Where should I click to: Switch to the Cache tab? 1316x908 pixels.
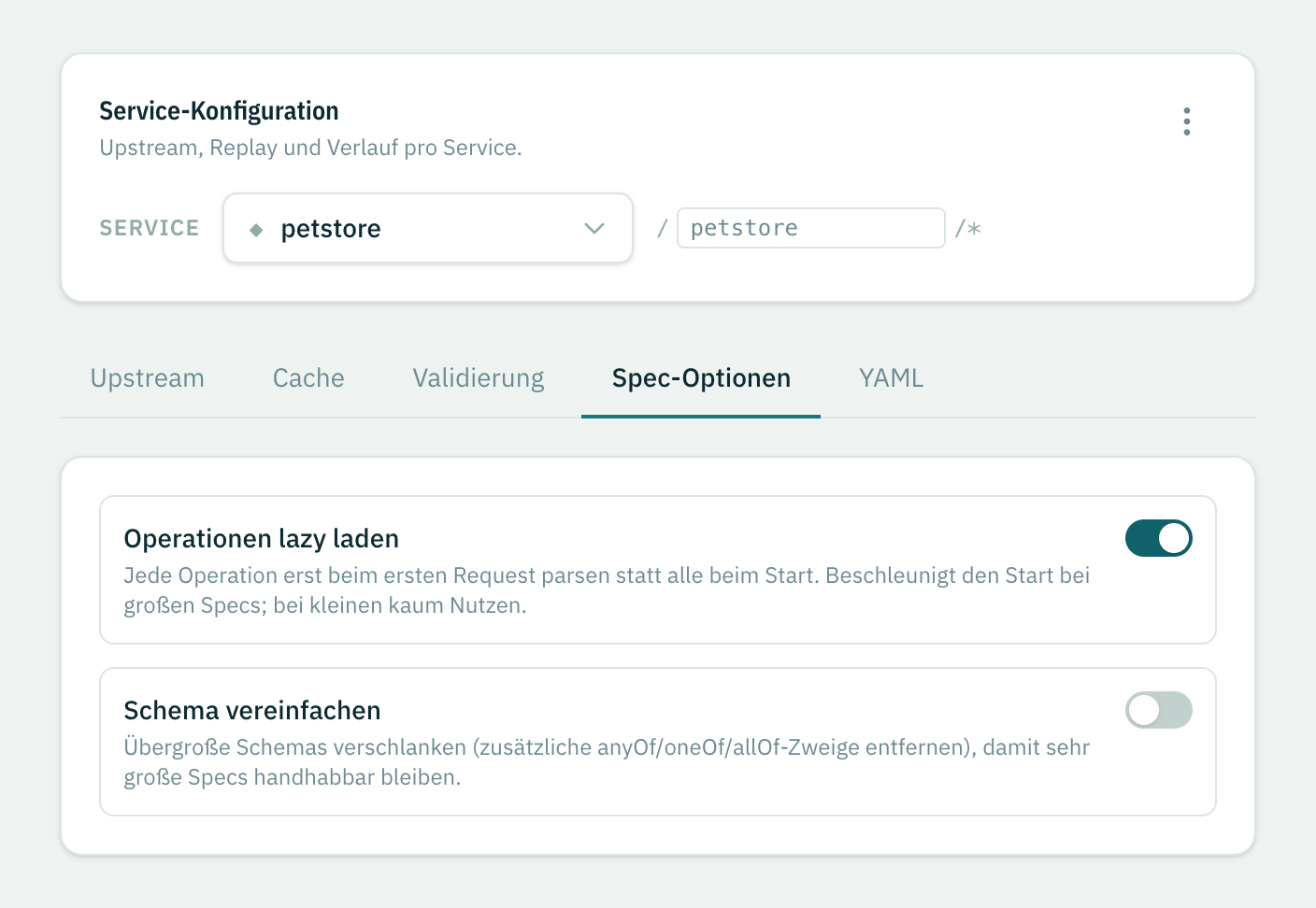308,378
